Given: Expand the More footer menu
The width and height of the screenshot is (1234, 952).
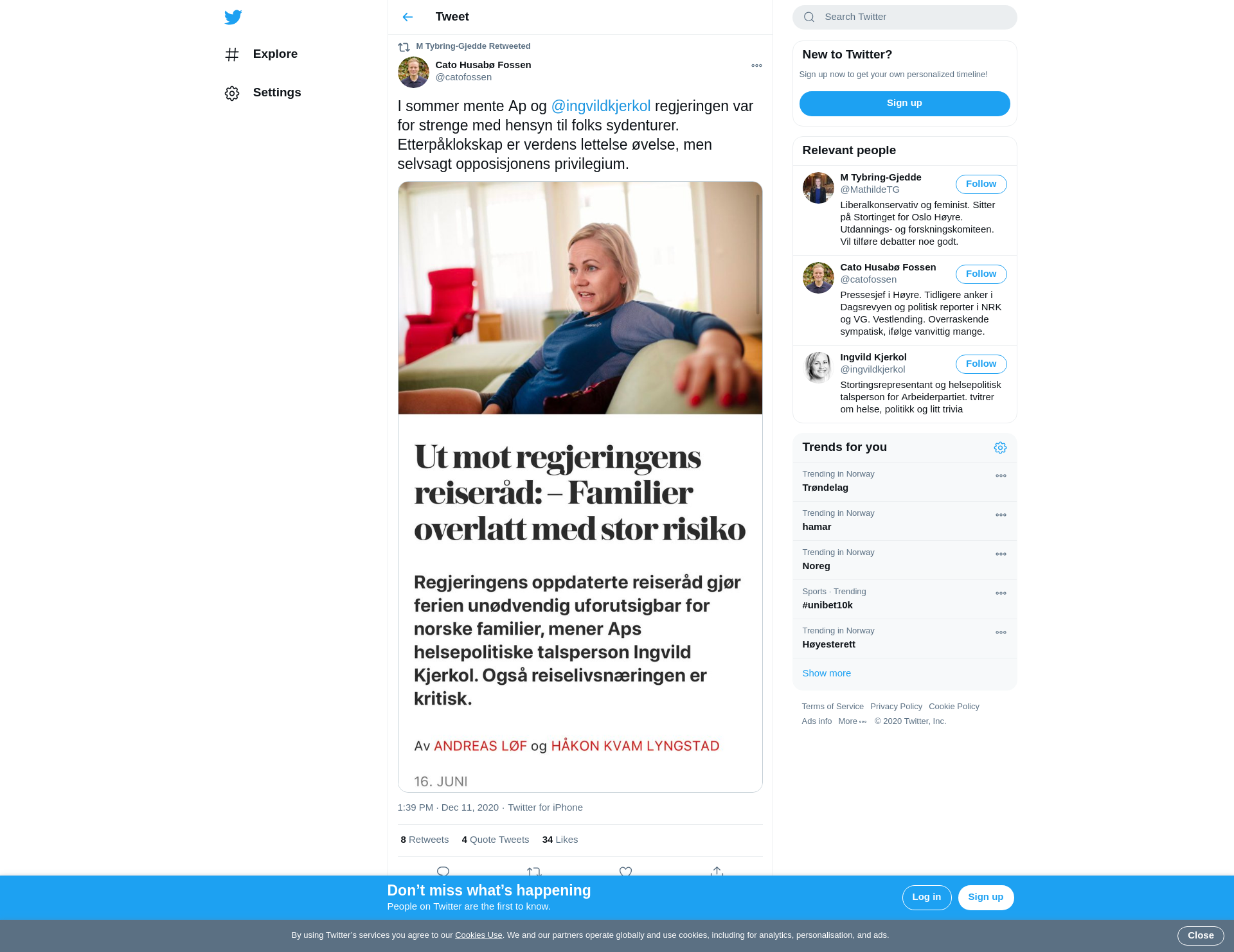Looking at the screenshot, I should point(852,721).
